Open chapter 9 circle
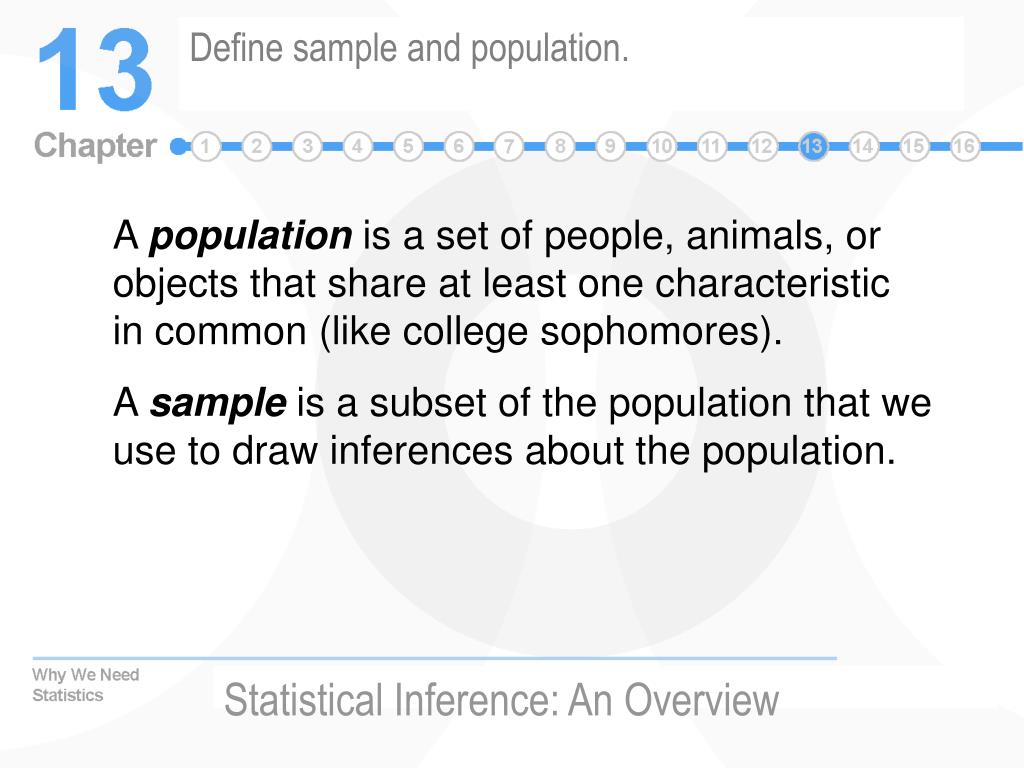 click(x=610, y=146)
